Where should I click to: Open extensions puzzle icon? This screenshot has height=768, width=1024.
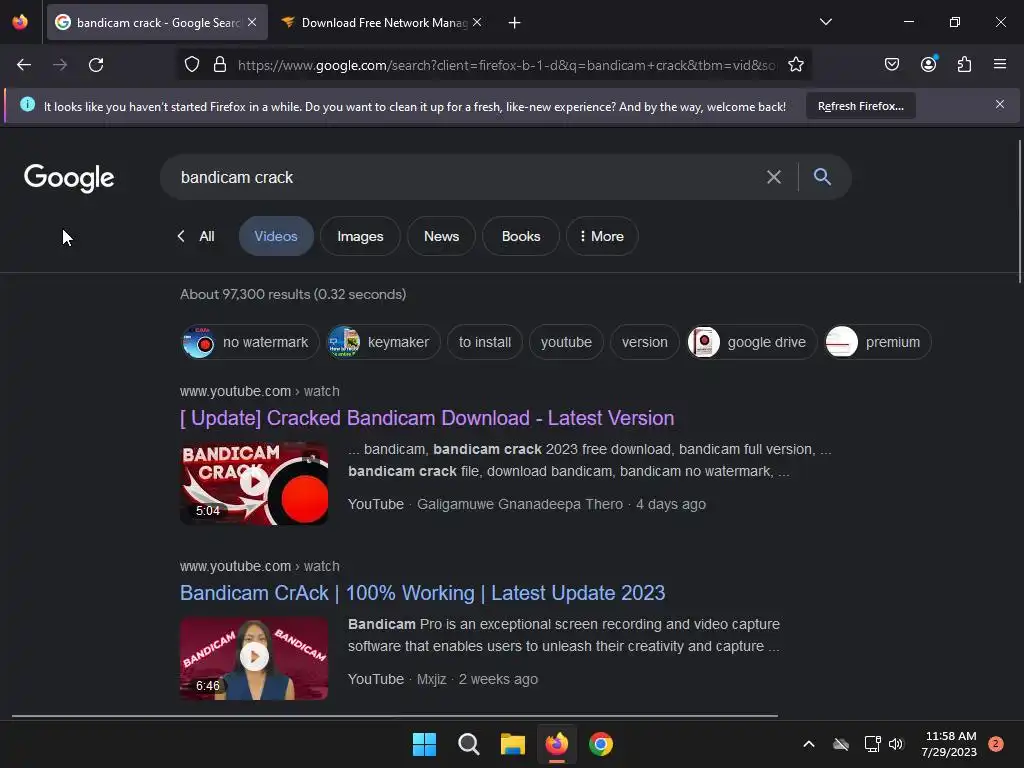pos(965,64)
